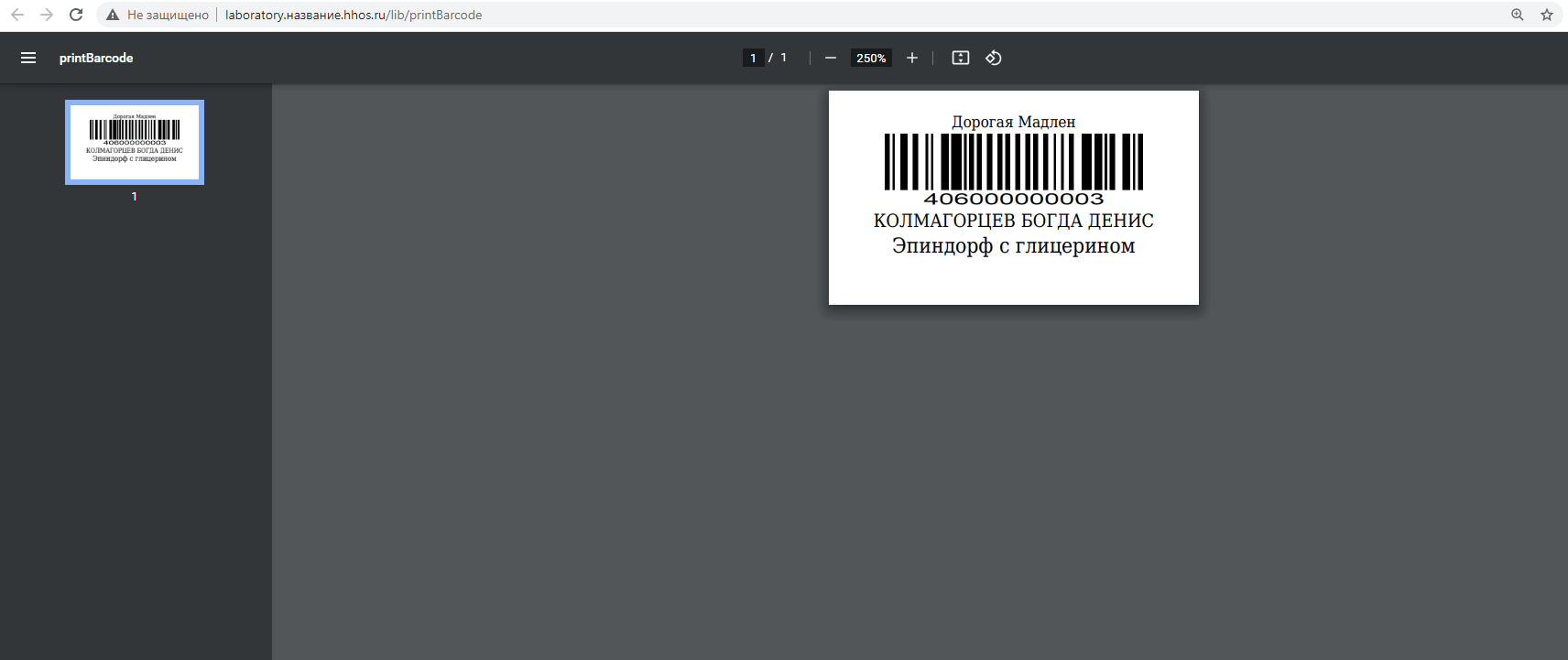Click the 250% zoom level field
Viewport: 1568px width, 660px height.
click(x=871, y=58)
